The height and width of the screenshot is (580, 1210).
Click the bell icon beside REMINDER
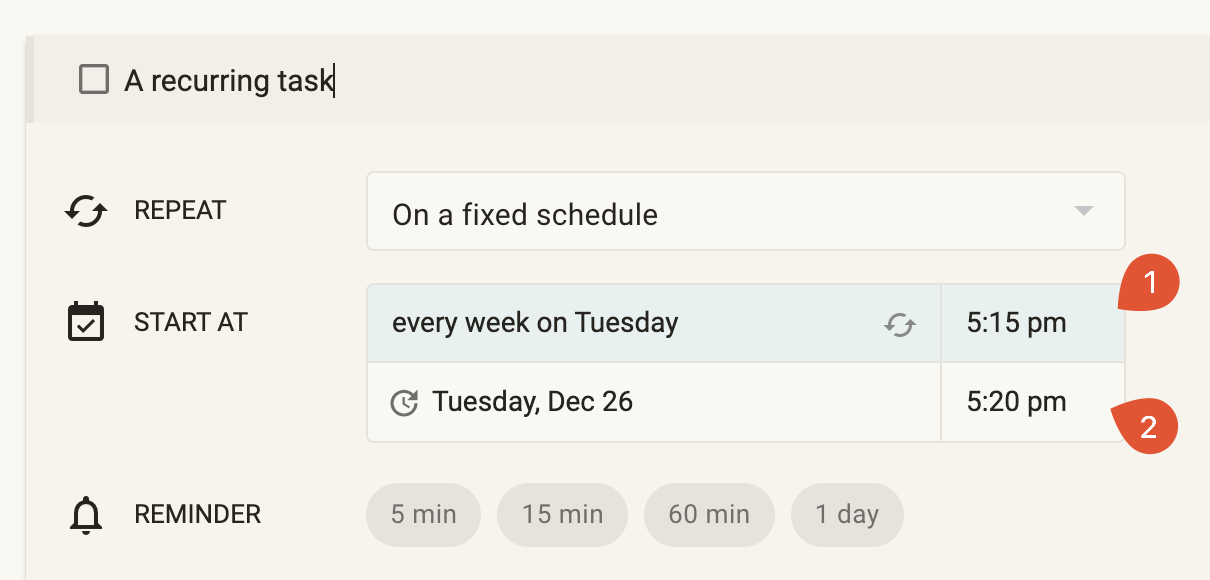tap(86, 515)
